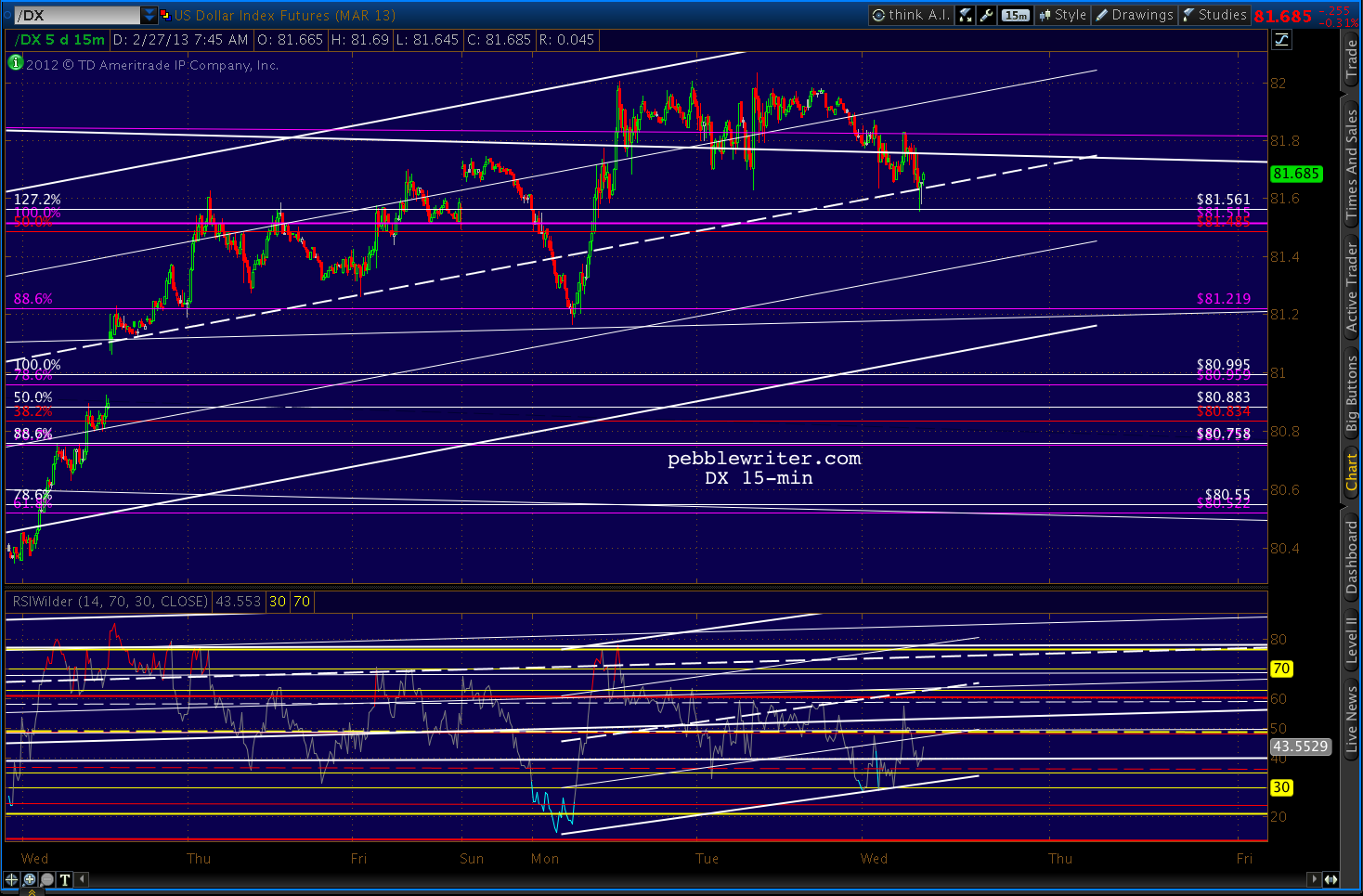
Task: Open the think A.I. menu
Action: [910, 15]
